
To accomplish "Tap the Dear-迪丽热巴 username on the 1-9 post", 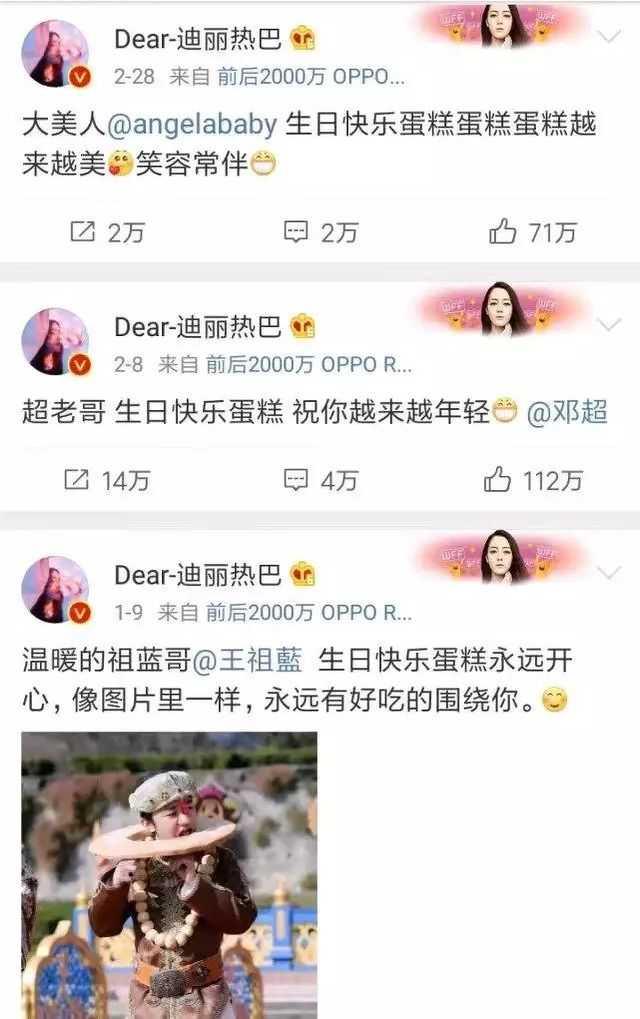I will (198, 575).
